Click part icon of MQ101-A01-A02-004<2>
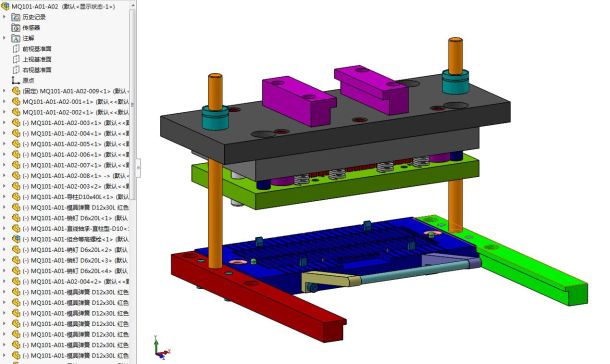This screenshot has width=610, height=364. tap(16, 281)
